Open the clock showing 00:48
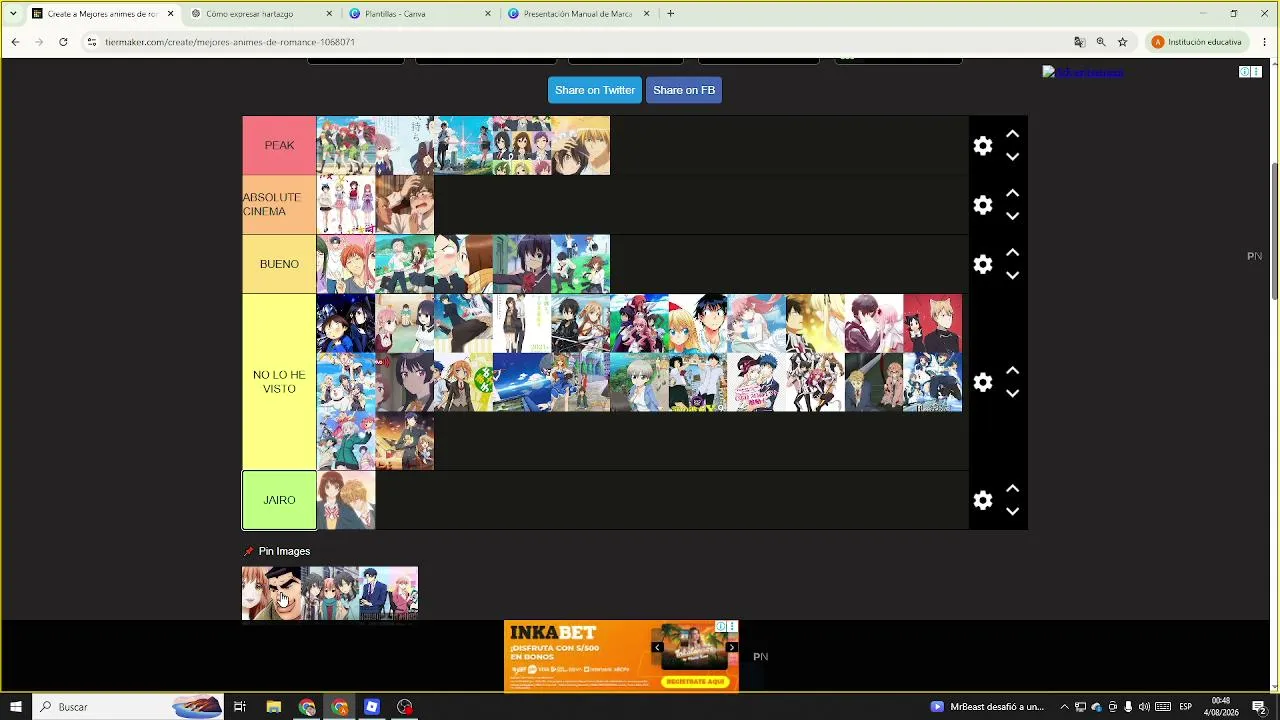This screenshot has width=1280, height=720. point(1221,707)
